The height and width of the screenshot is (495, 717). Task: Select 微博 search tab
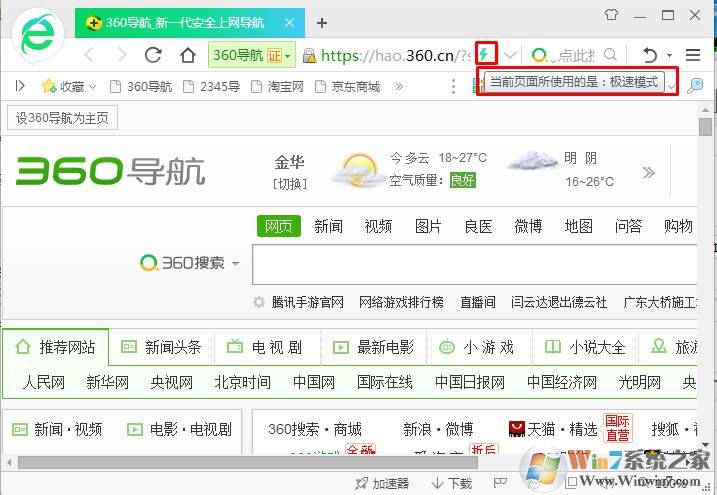point(528,226)
